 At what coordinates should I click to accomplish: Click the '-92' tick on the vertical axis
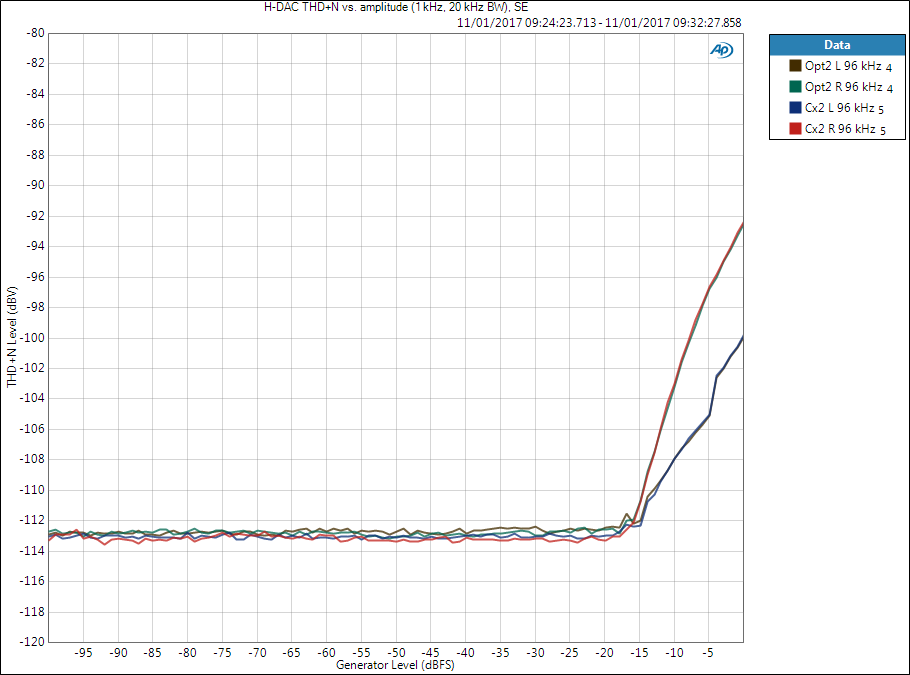35,215
